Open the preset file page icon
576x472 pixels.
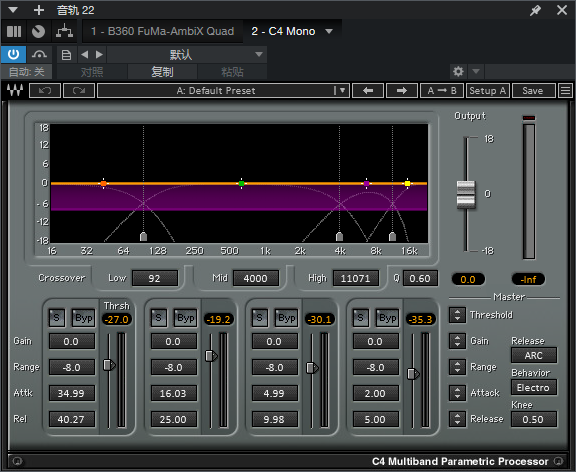point(66,55)
